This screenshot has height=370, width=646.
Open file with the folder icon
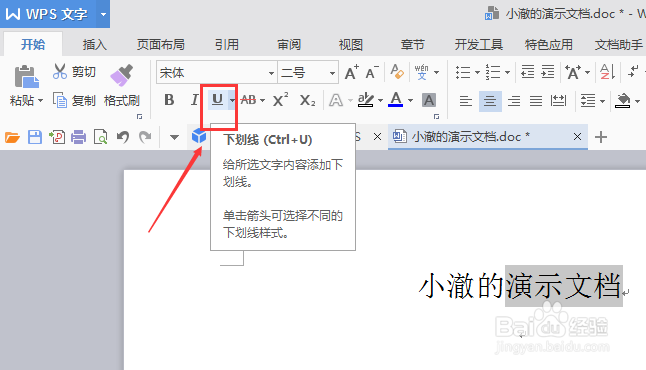point(12,137)
